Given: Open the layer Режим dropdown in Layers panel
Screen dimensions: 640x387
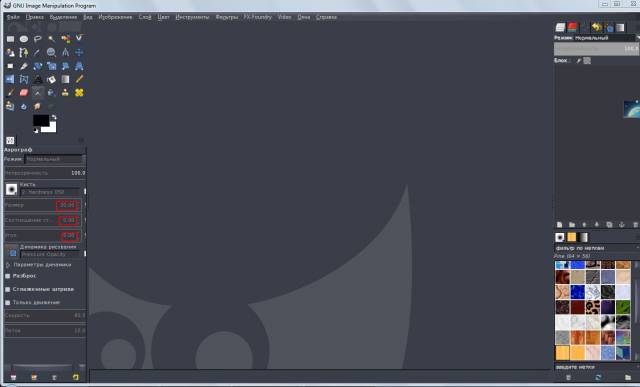Looking at the screenshot, I should point(607,38).
